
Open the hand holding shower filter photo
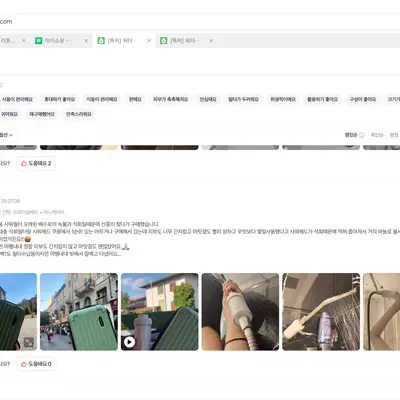point(240,312)
